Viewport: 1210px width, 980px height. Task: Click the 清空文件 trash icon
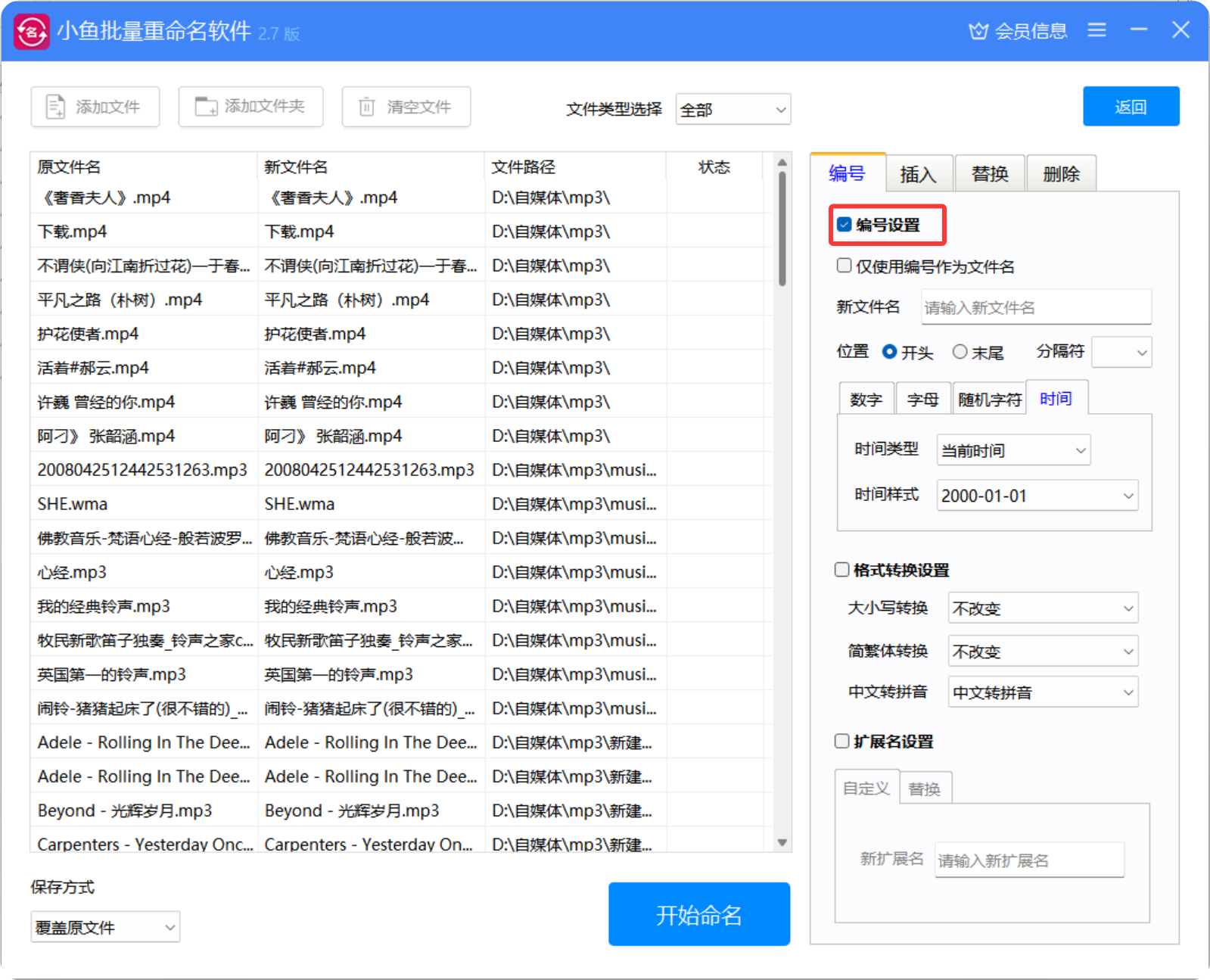click(366, 107)
